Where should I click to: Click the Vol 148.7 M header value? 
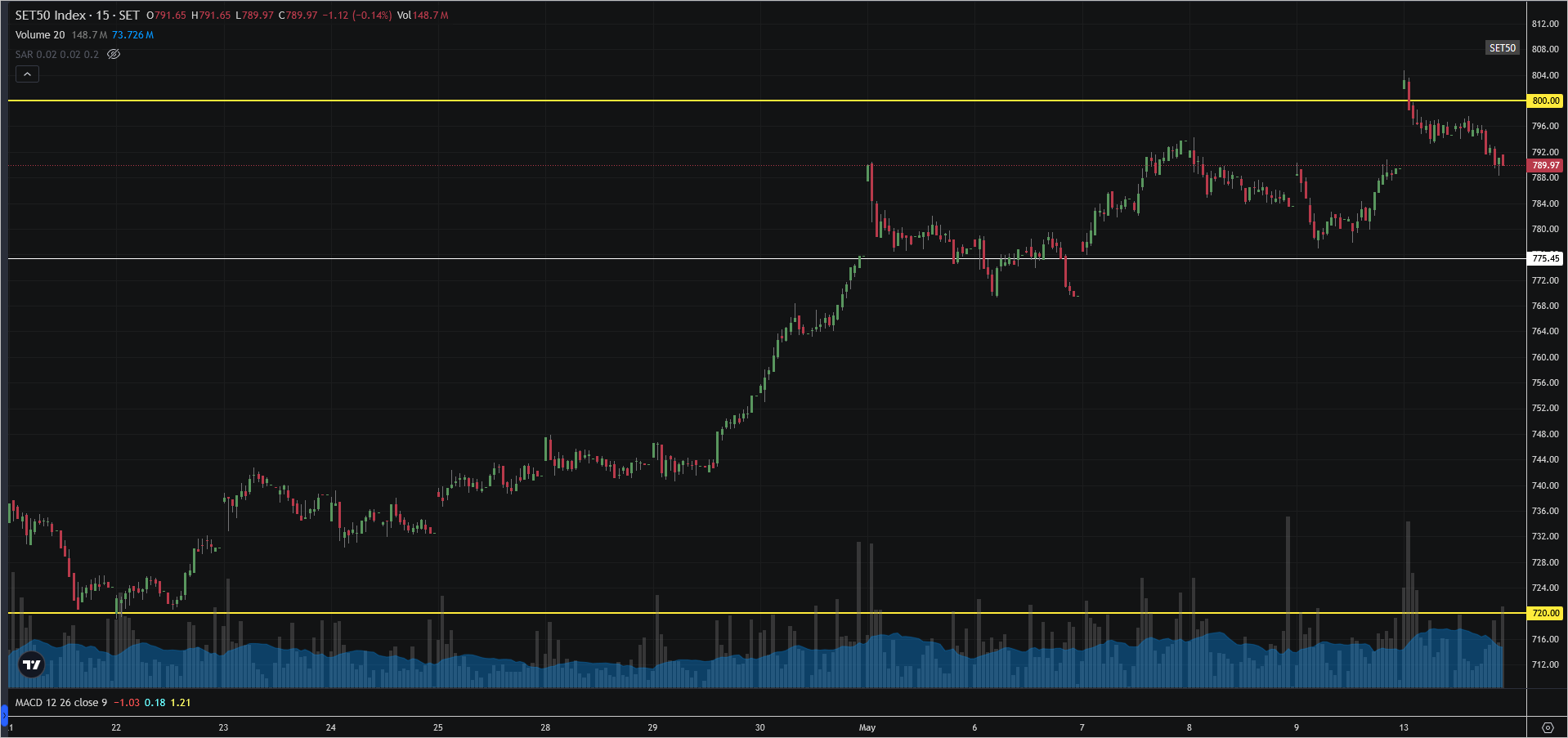pyautogui.click(x=423, y=16)
